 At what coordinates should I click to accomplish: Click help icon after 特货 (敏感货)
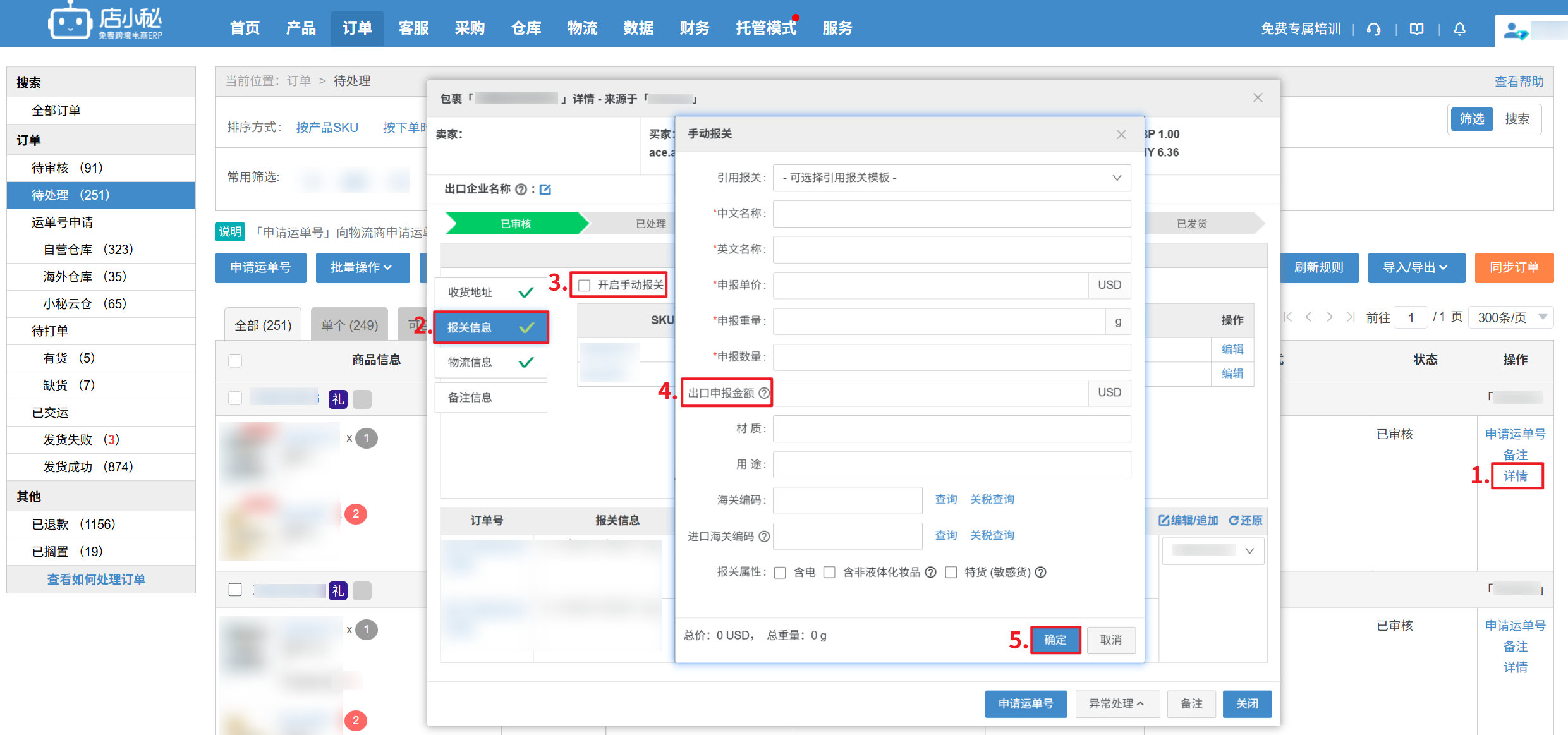coord(1041,572)
